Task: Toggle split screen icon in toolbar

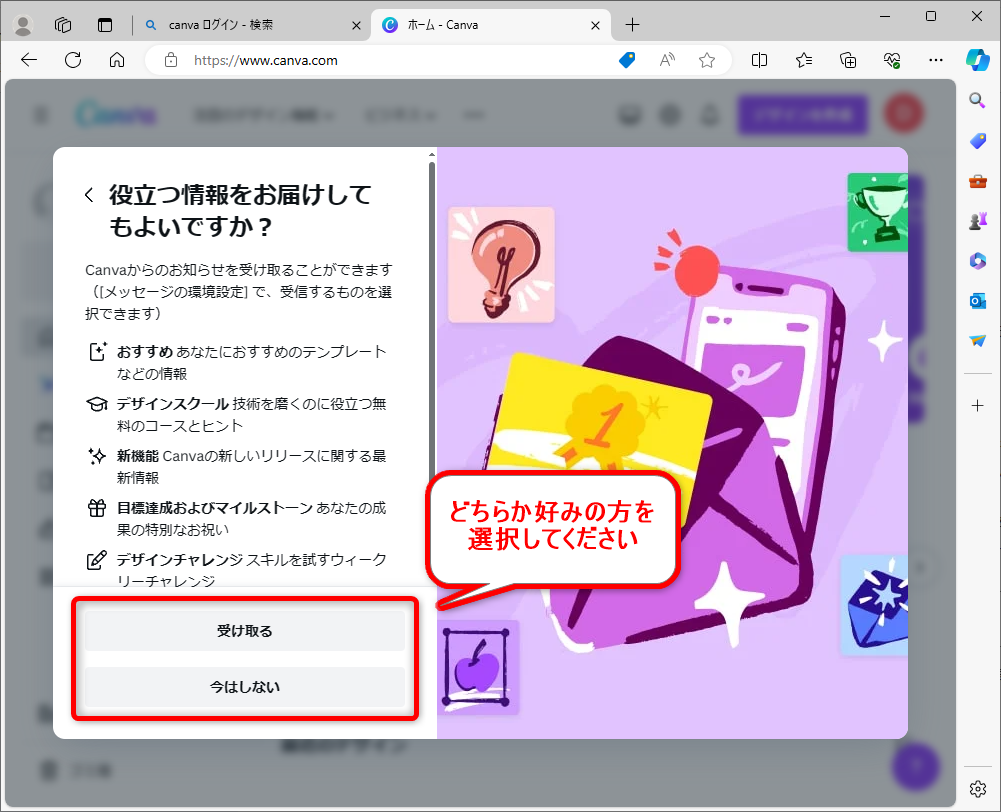Action: click(x=759, y=60)
